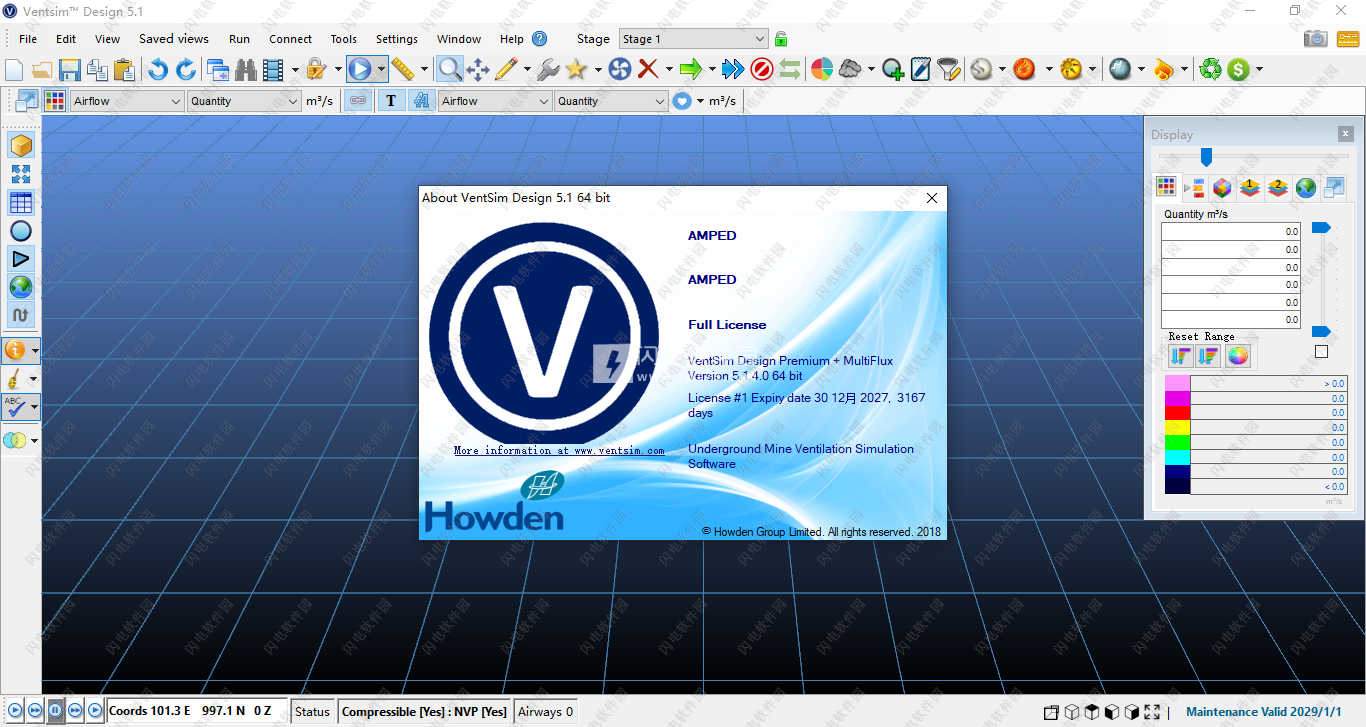Tick the checkbox below Display range slider
Screen dimensions: 1366x727
pyautogui.click(x=1322, y=352)
